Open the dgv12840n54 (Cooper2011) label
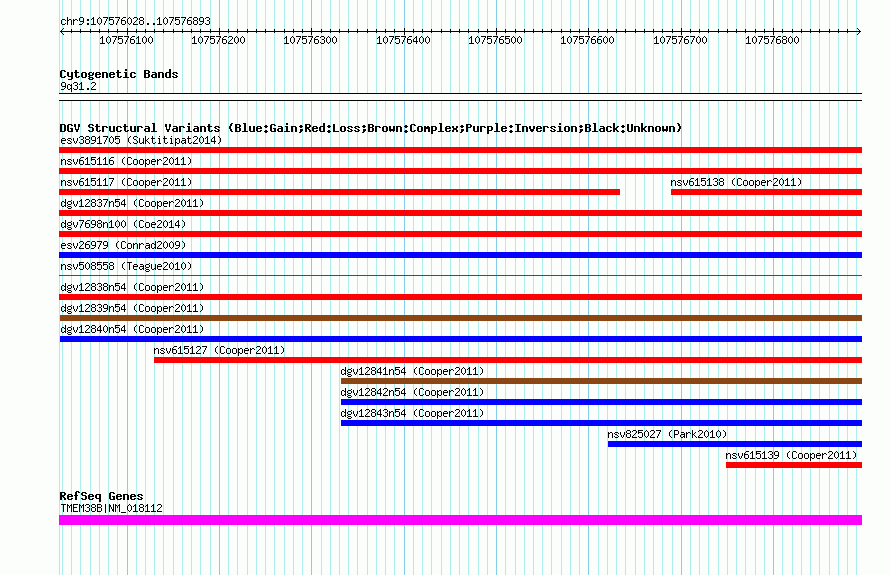 pyautogui.click(x=132, y=329)
